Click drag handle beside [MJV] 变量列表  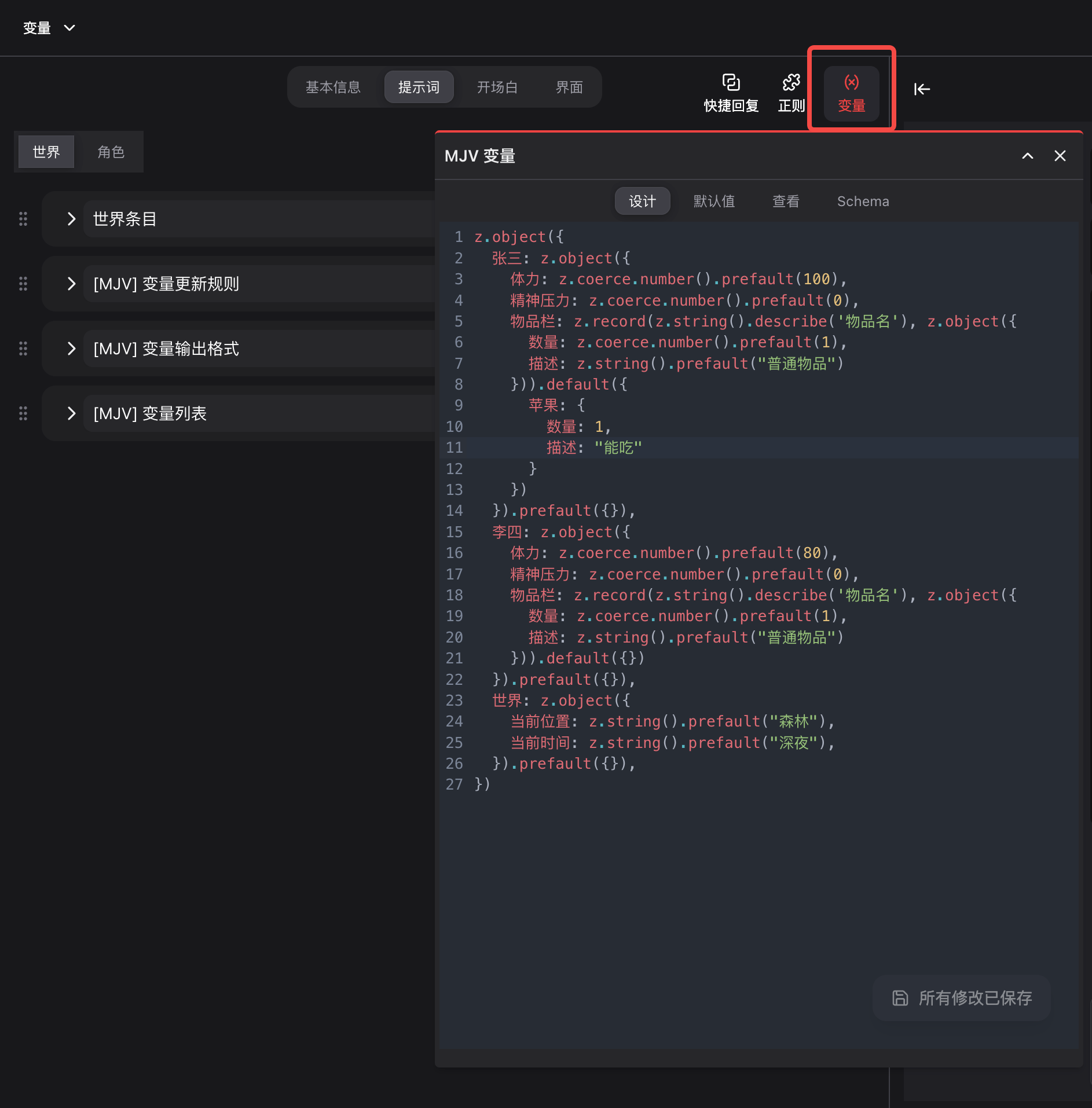click(23, 413)
